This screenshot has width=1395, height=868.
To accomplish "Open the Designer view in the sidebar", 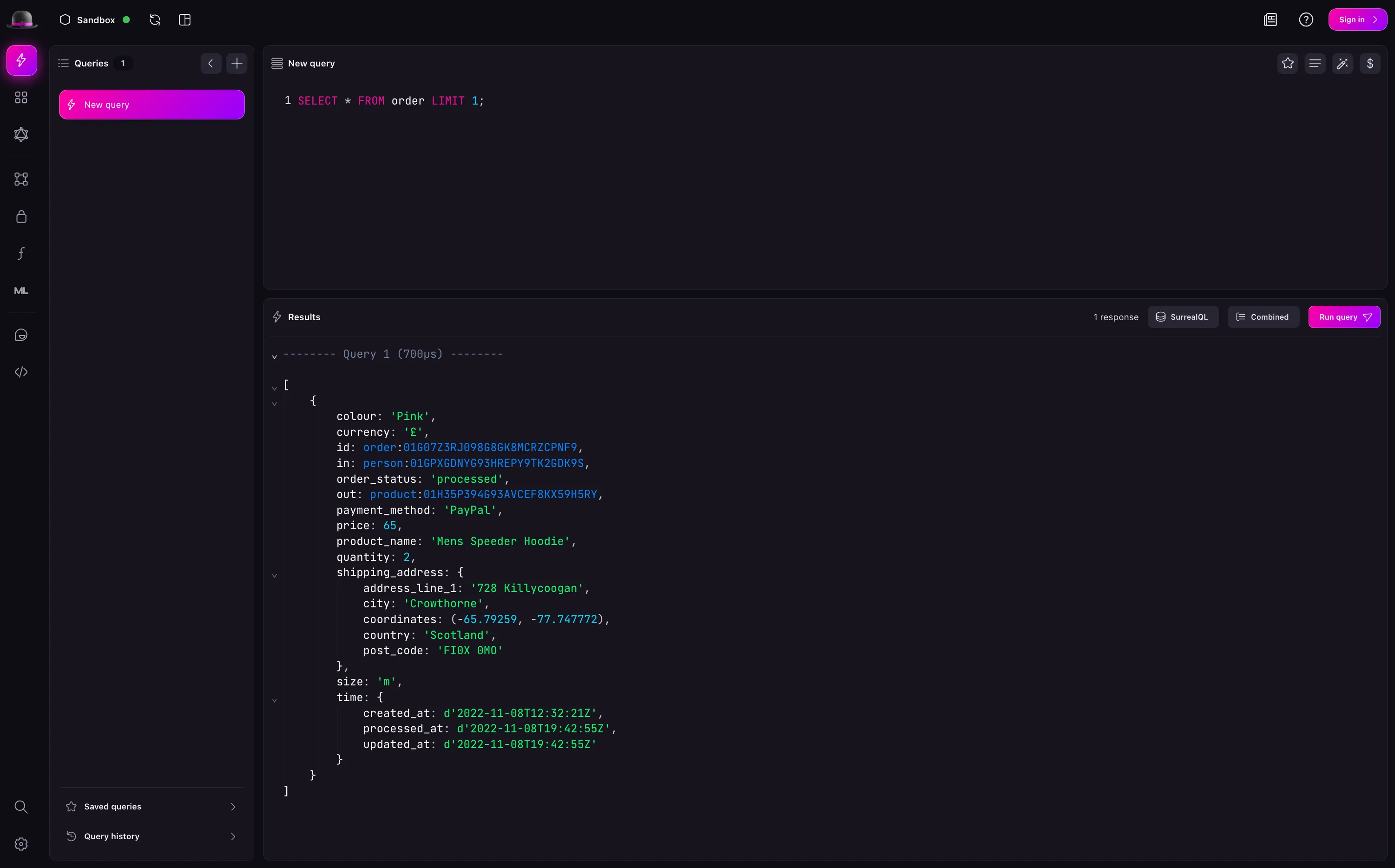I will point(21,179).
